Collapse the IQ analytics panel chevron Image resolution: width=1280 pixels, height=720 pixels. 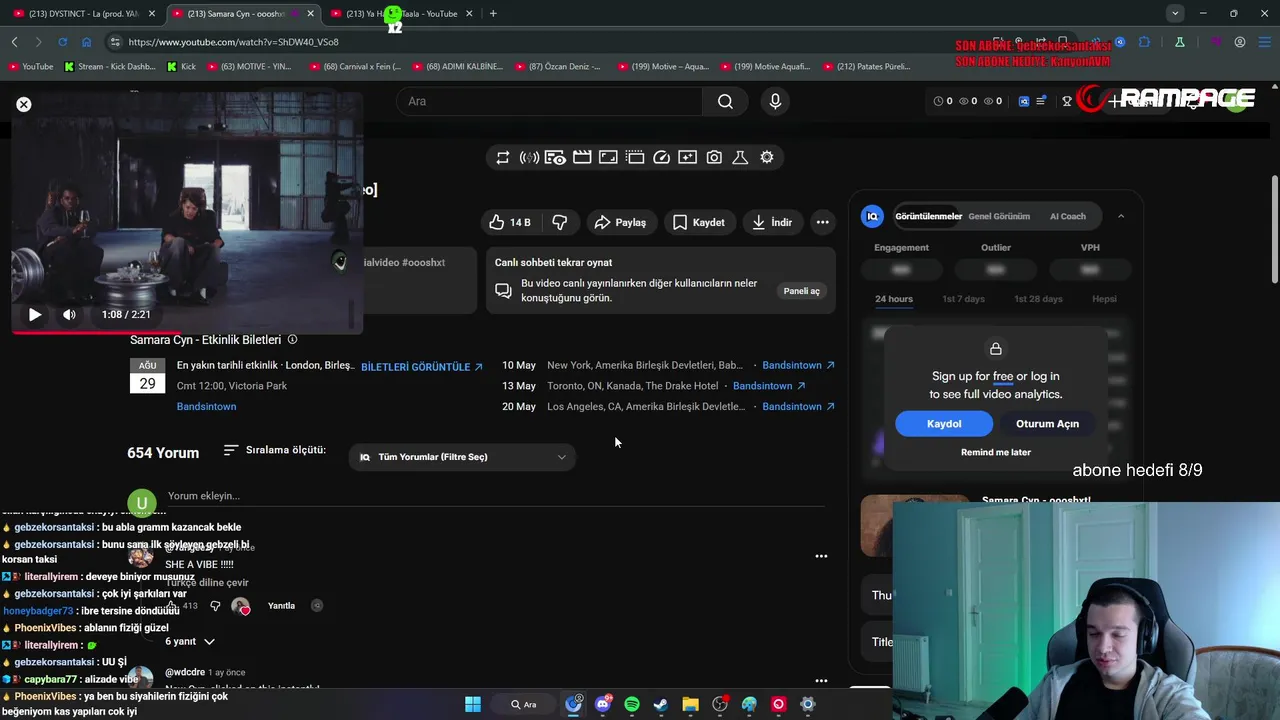tap(1120, 216)
